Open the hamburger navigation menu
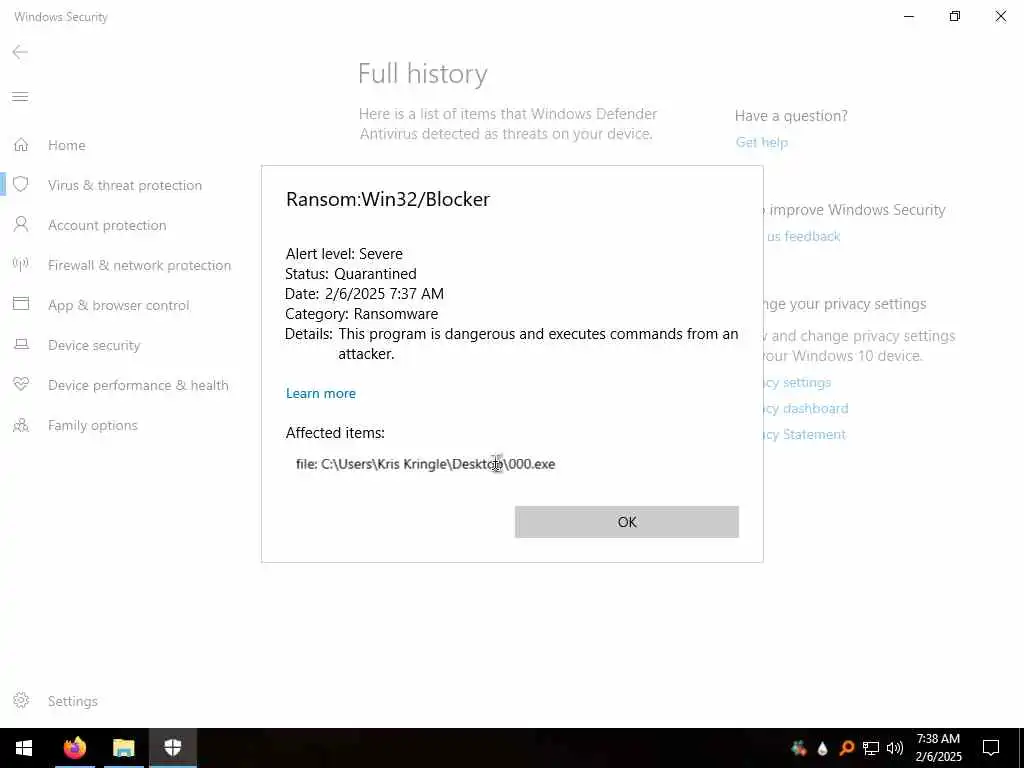1024x768 pixels. point(20,97)
